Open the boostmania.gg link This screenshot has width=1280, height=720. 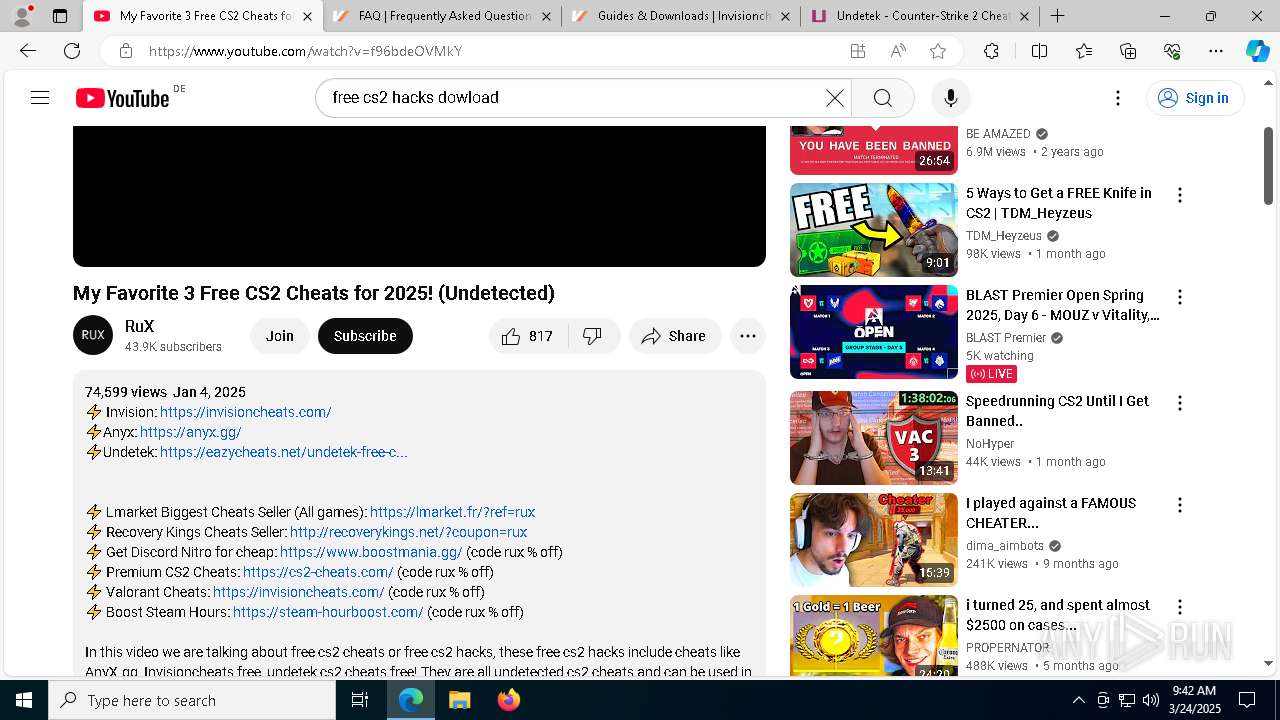click(371, 552)
